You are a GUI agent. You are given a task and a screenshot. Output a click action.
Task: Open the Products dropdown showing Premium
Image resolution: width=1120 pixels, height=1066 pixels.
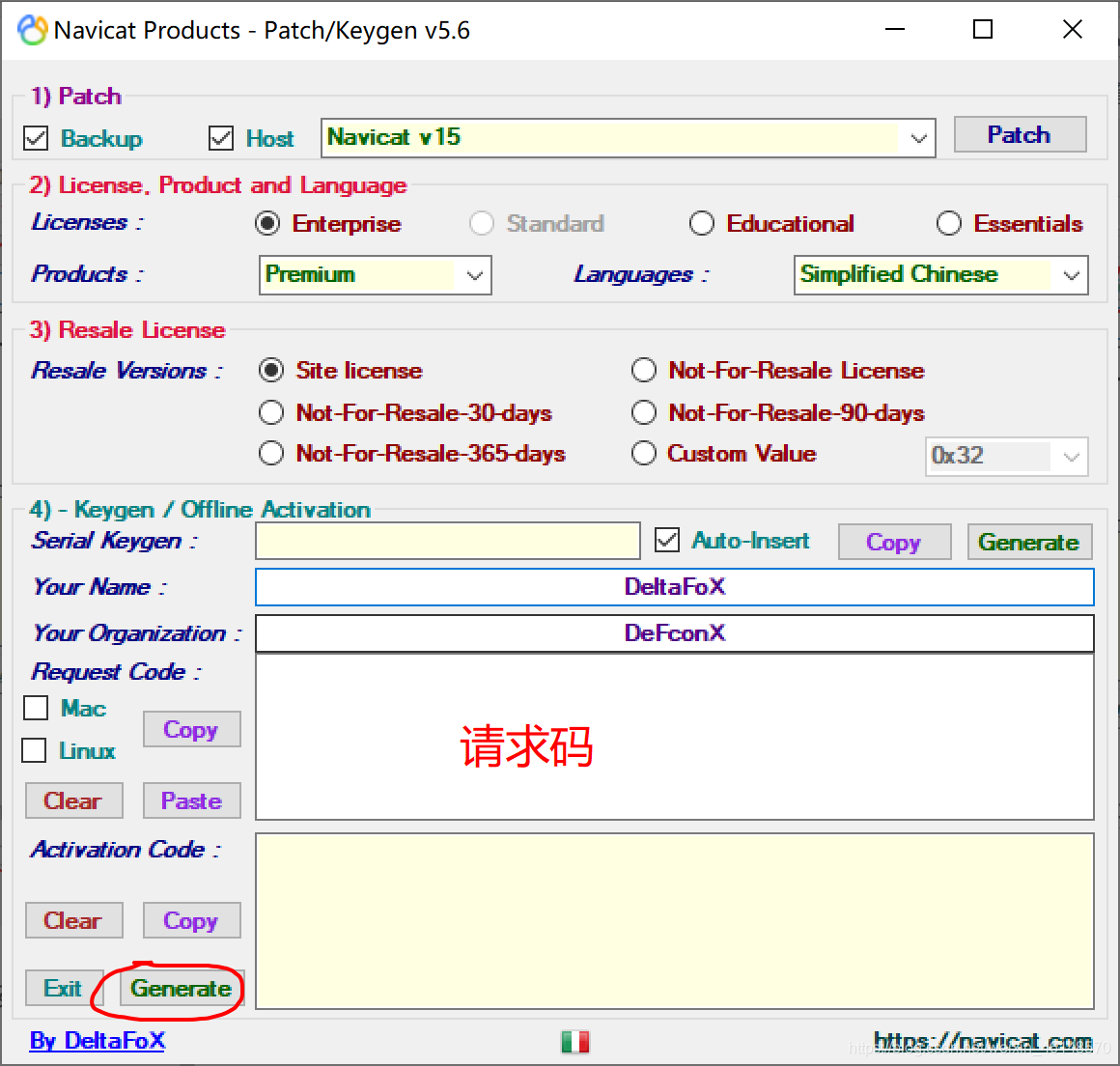[375, 275]
